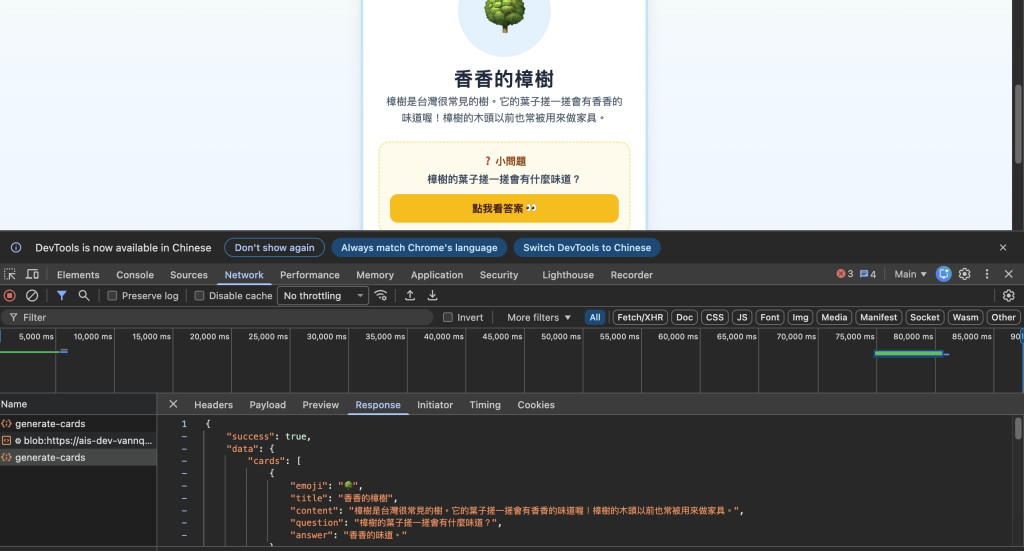Open the Cookies request tab
The image size is (1024, 551).
536,405
